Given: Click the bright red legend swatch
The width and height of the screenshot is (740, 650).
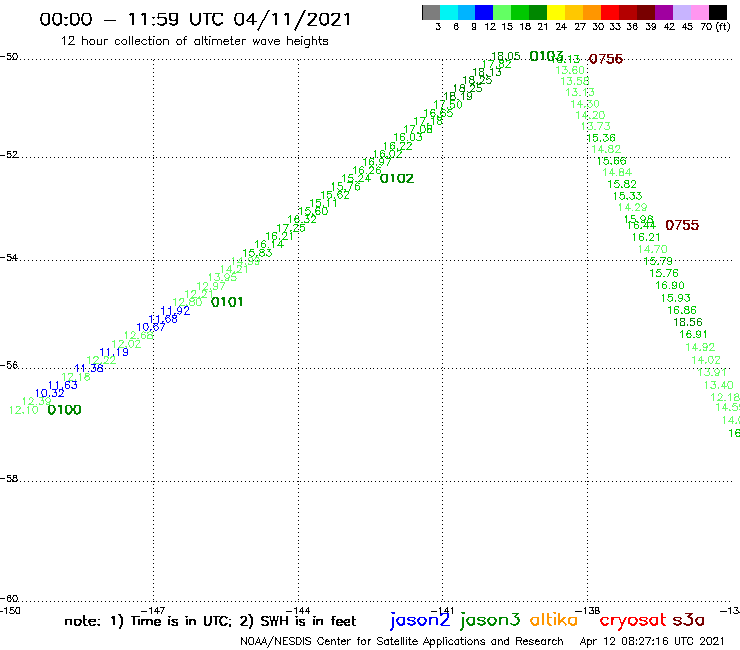Looking at the screenshot, I should 610,13.
